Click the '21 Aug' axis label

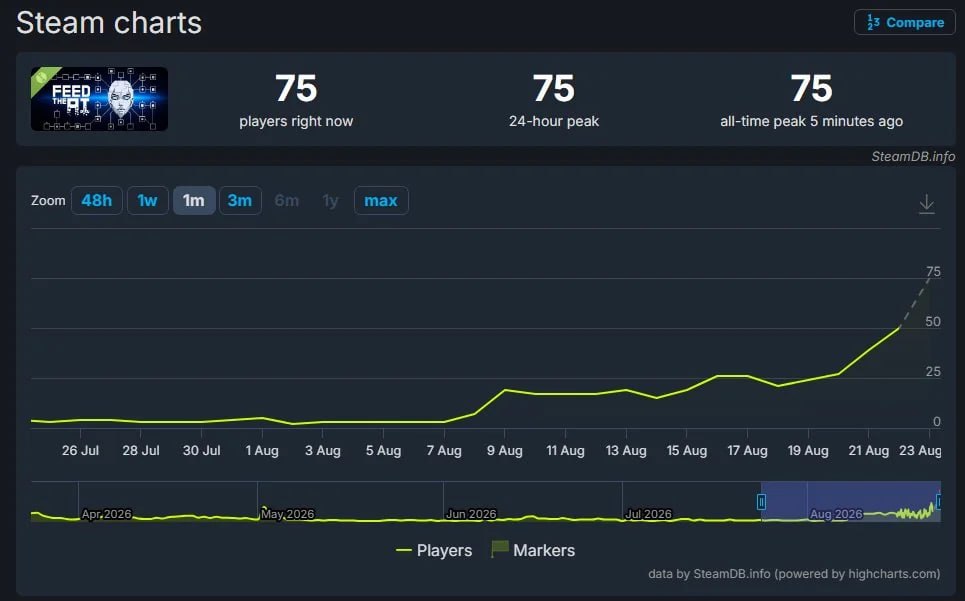pos(868,450)
